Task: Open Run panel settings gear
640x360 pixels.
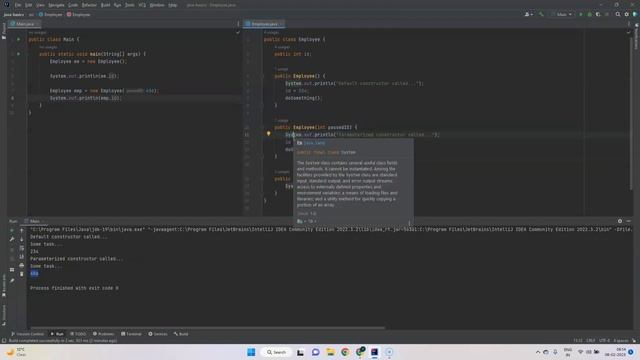Action: 620,221
